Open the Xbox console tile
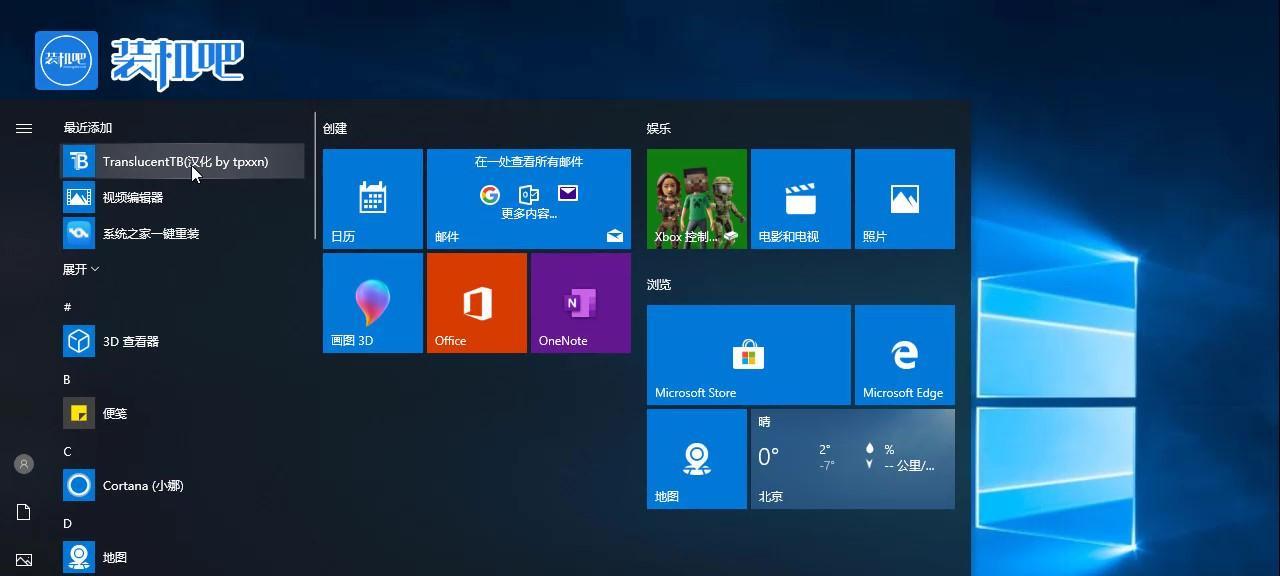This screenshot has width=1280, height=576. (697, 199)
